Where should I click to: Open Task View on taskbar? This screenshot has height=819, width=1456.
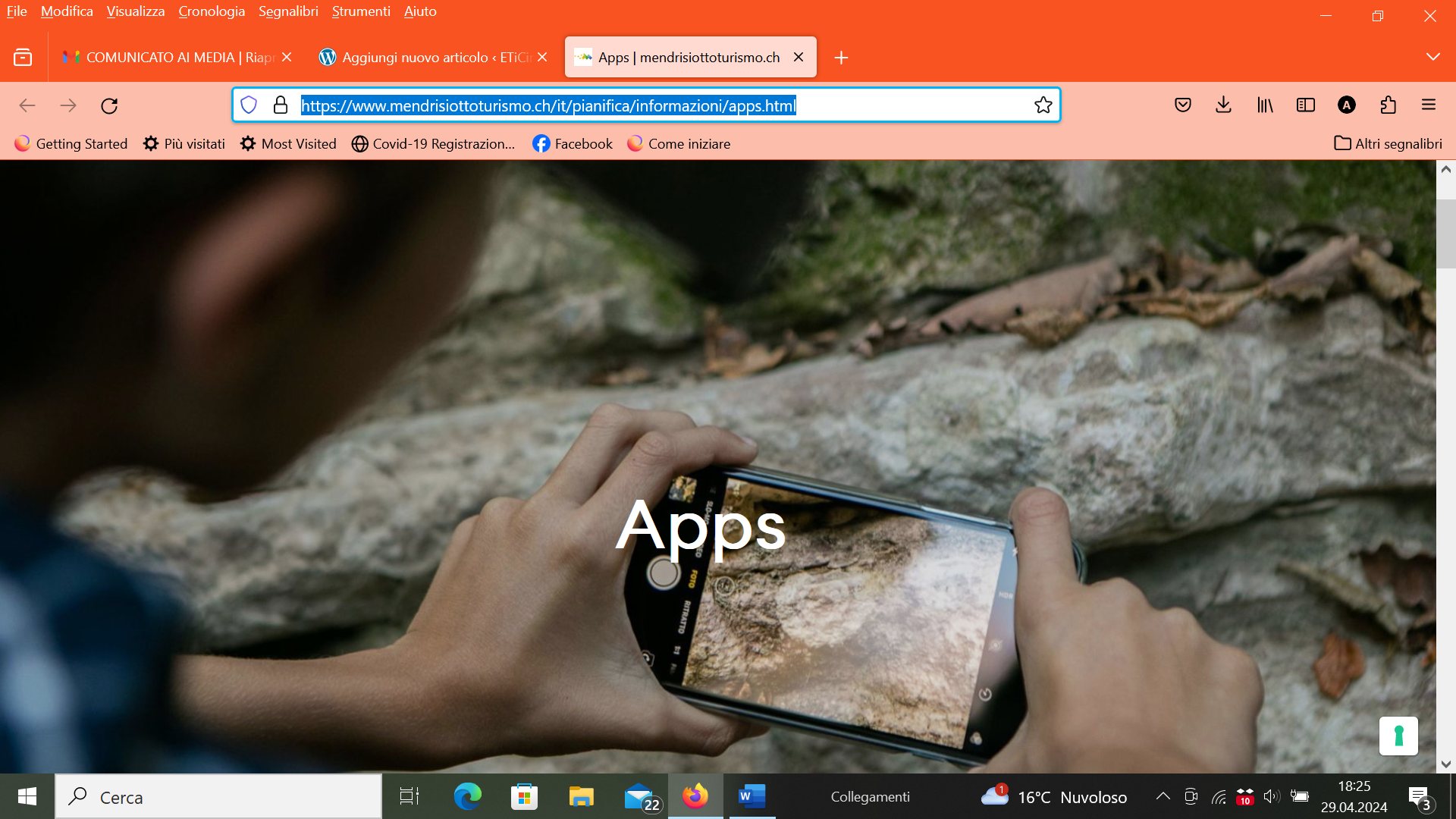[409, 796]
